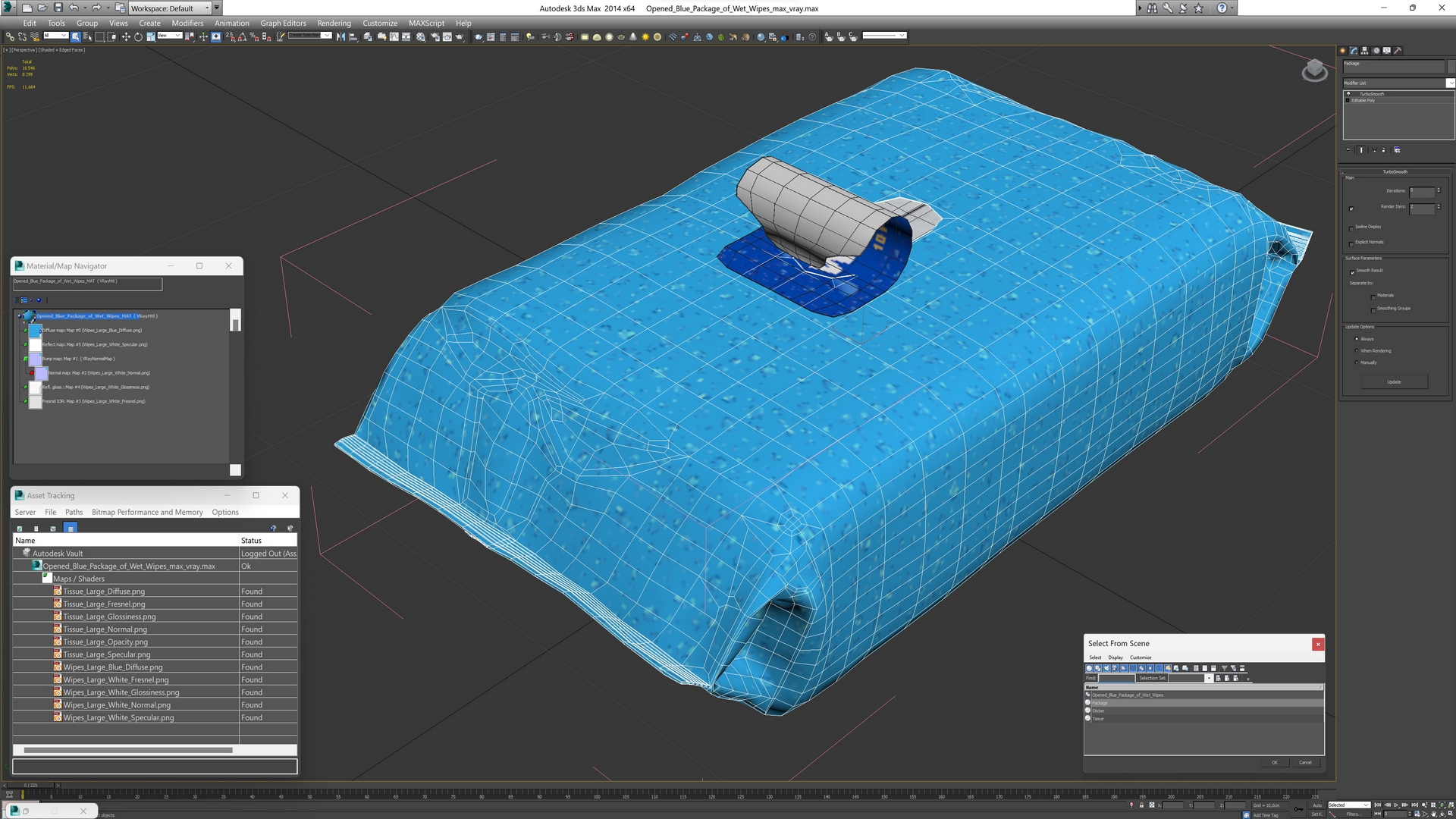Select the Select and Link tool
Screen dimensions: 1456x819
click(x=10, y=36)
